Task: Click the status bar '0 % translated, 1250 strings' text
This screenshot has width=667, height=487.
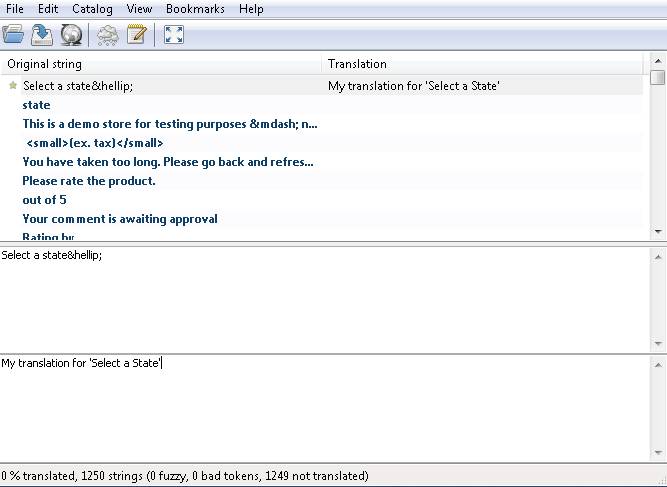Action: click(185, 476)
